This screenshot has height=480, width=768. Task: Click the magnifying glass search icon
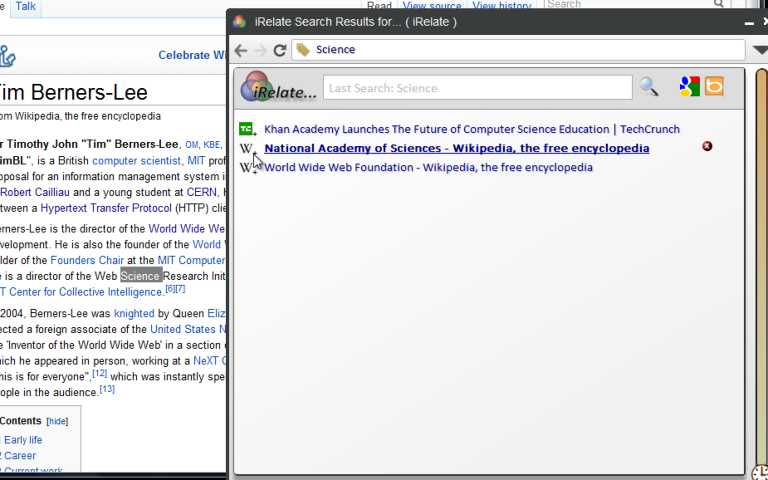649,87
